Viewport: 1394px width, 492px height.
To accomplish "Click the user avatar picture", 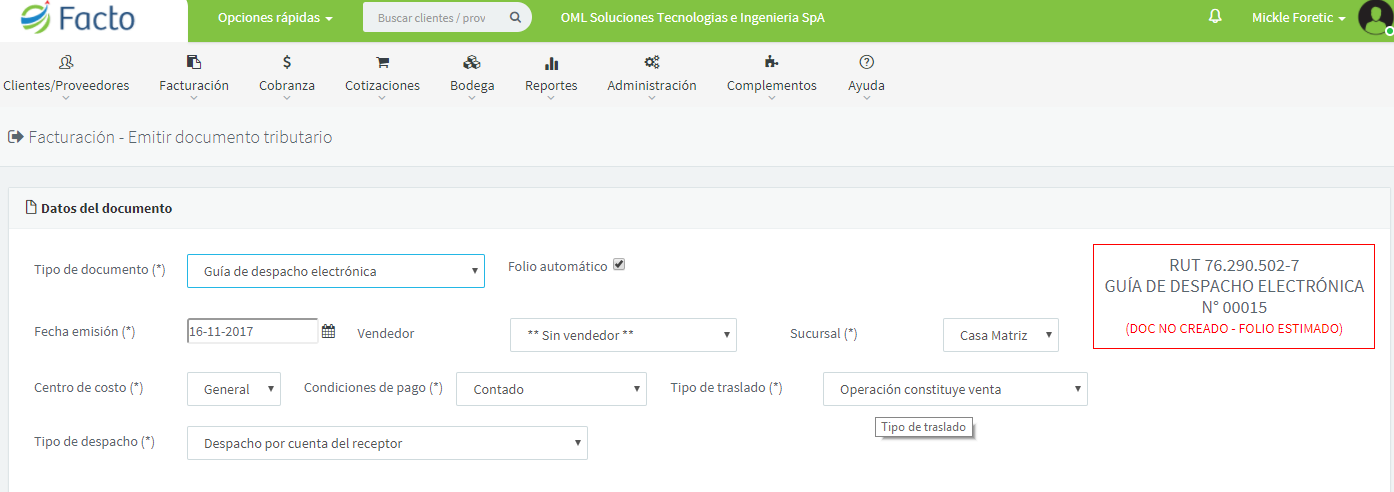I will click(1375, 18).
